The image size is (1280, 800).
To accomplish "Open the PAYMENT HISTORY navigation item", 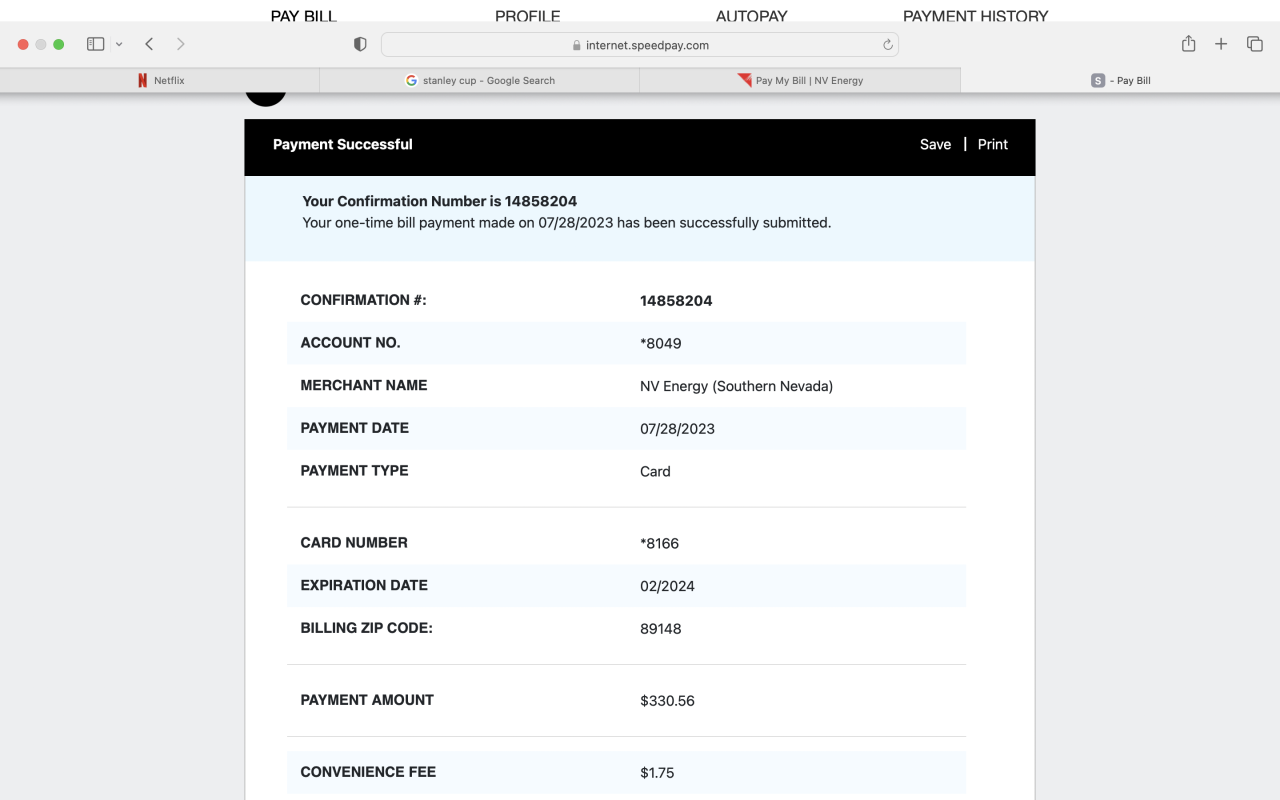I will point(976,15).
